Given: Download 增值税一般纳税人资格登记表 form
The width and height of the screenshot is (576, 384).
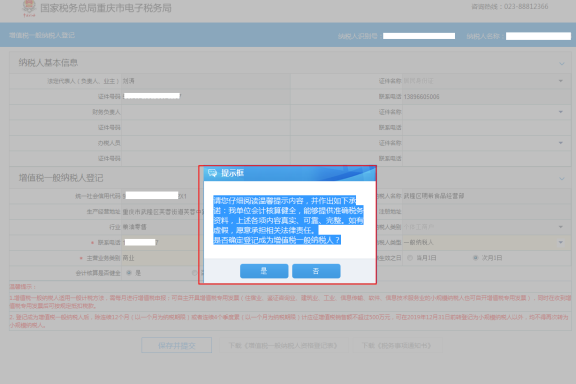Looking at the screenshot, I should [283, 345].
